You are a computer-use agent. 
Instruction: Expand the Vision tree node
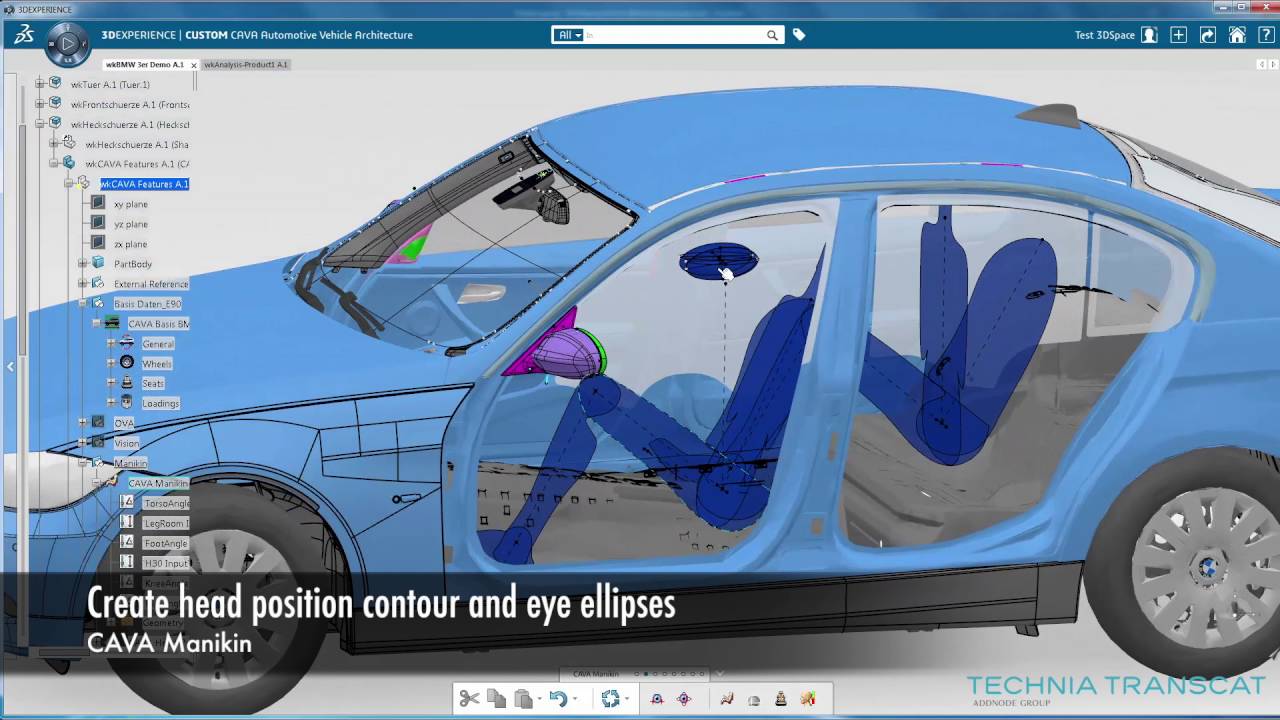(83, 442)
